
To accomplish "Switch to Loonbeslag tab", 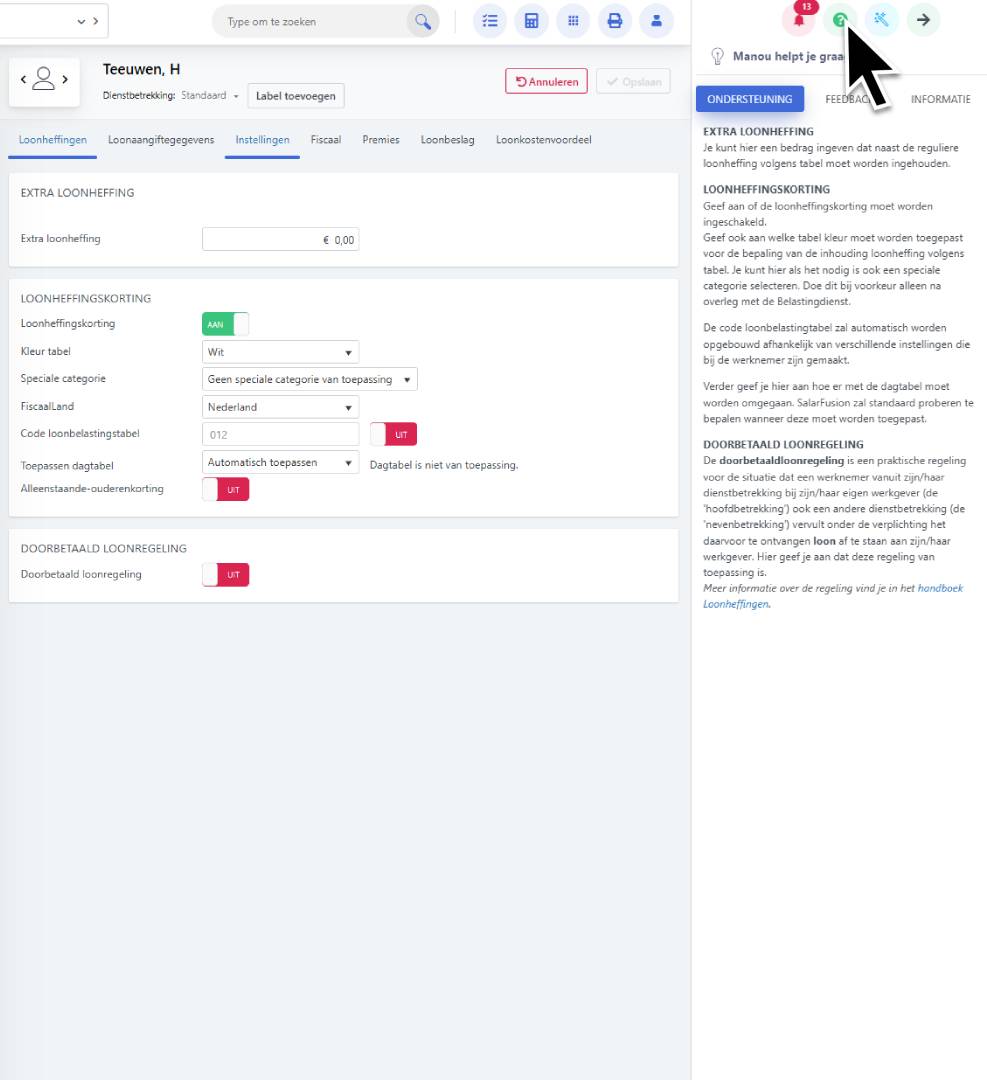I will coord(448,140).
